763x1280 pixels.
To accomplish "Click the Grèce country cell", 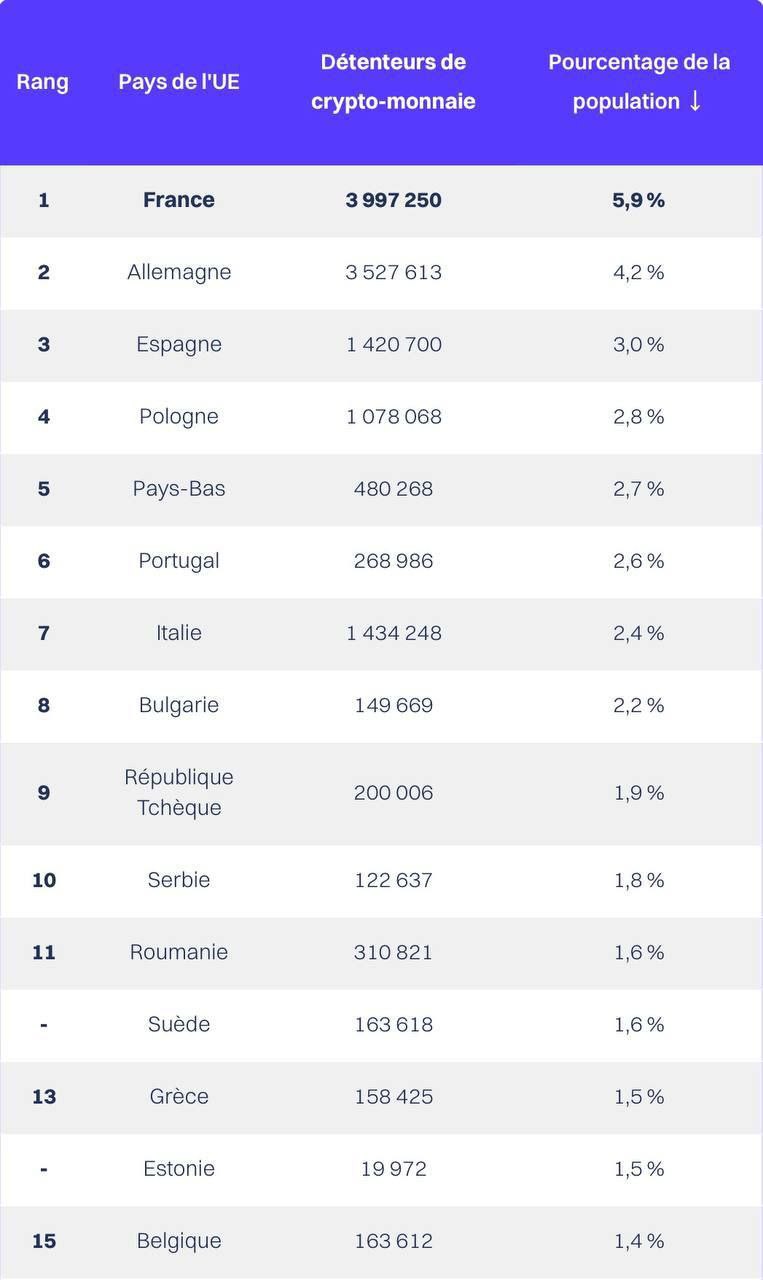I will [x=179, y=1096].
